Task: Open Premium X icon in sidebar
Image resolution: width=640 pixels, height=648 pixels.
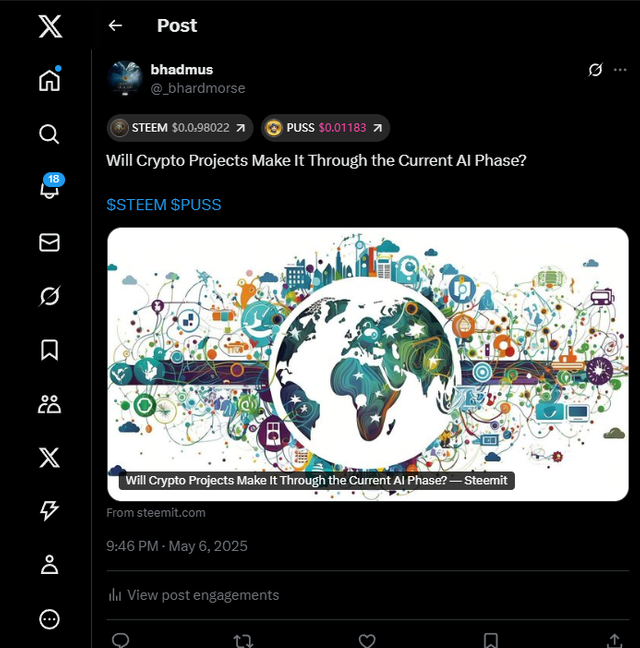Action: coord(49,458)
